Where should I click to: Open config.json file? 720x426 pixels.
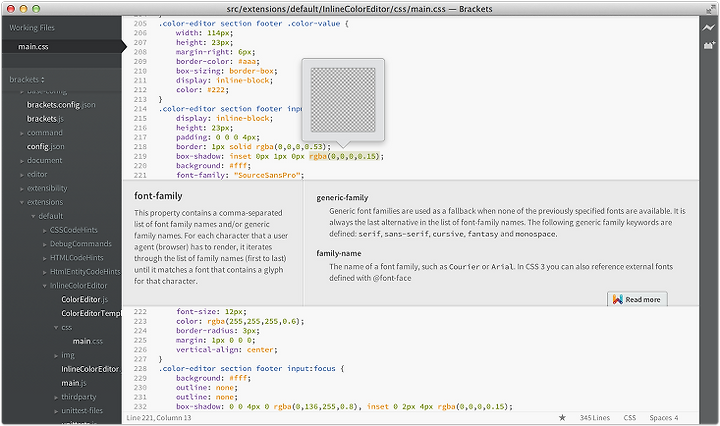[x=45, y=146]
